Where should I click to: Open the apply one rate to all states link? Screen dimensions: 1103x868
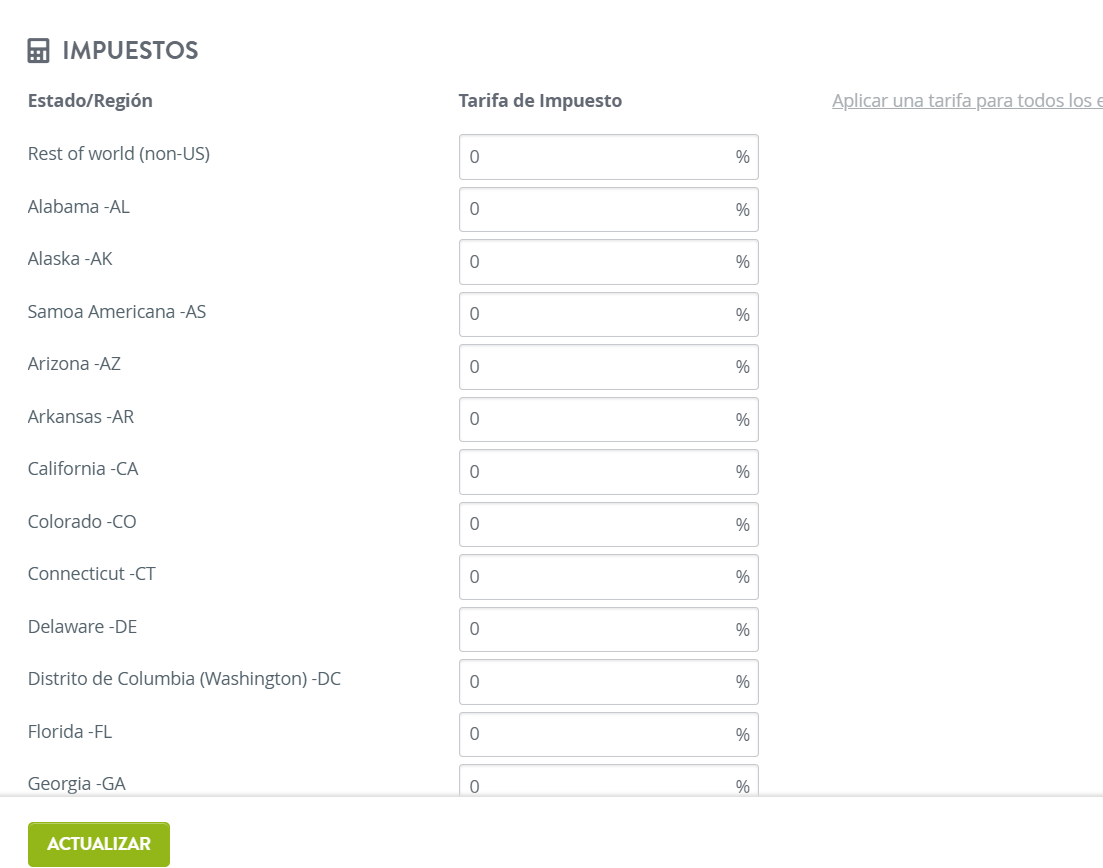967,101
